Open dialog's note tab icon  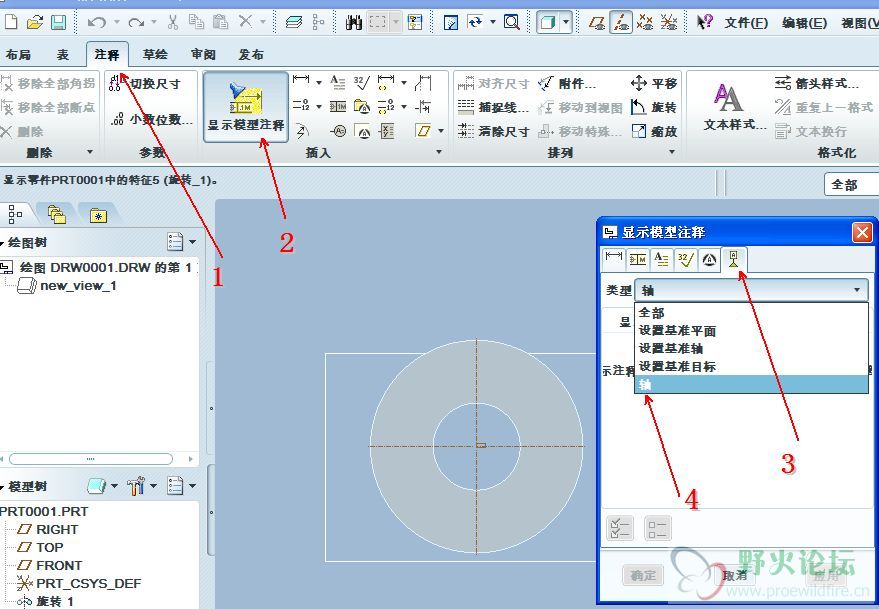click(661, 259)
